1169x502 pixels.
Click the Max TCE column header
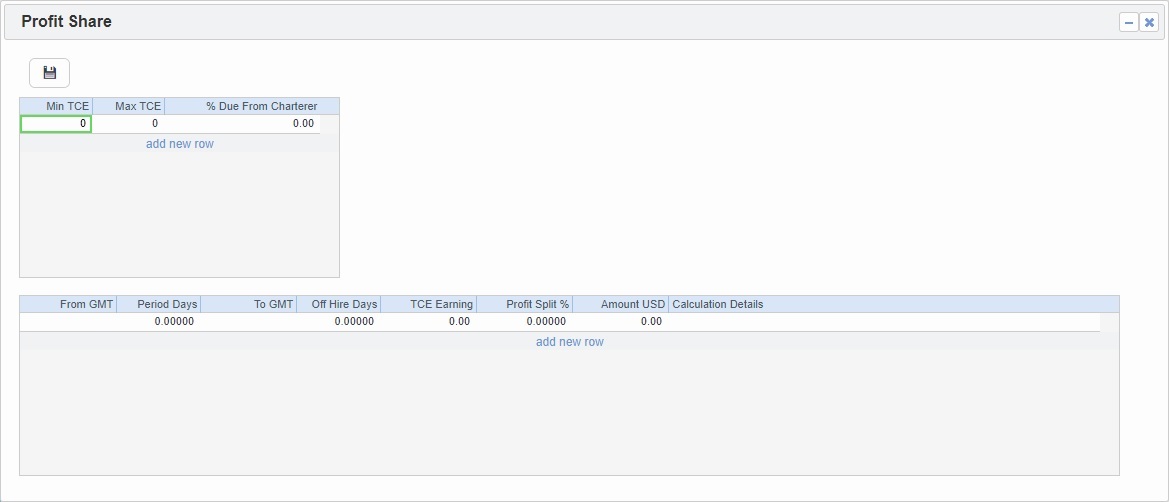pyautogui.click(x=128, y=106)
